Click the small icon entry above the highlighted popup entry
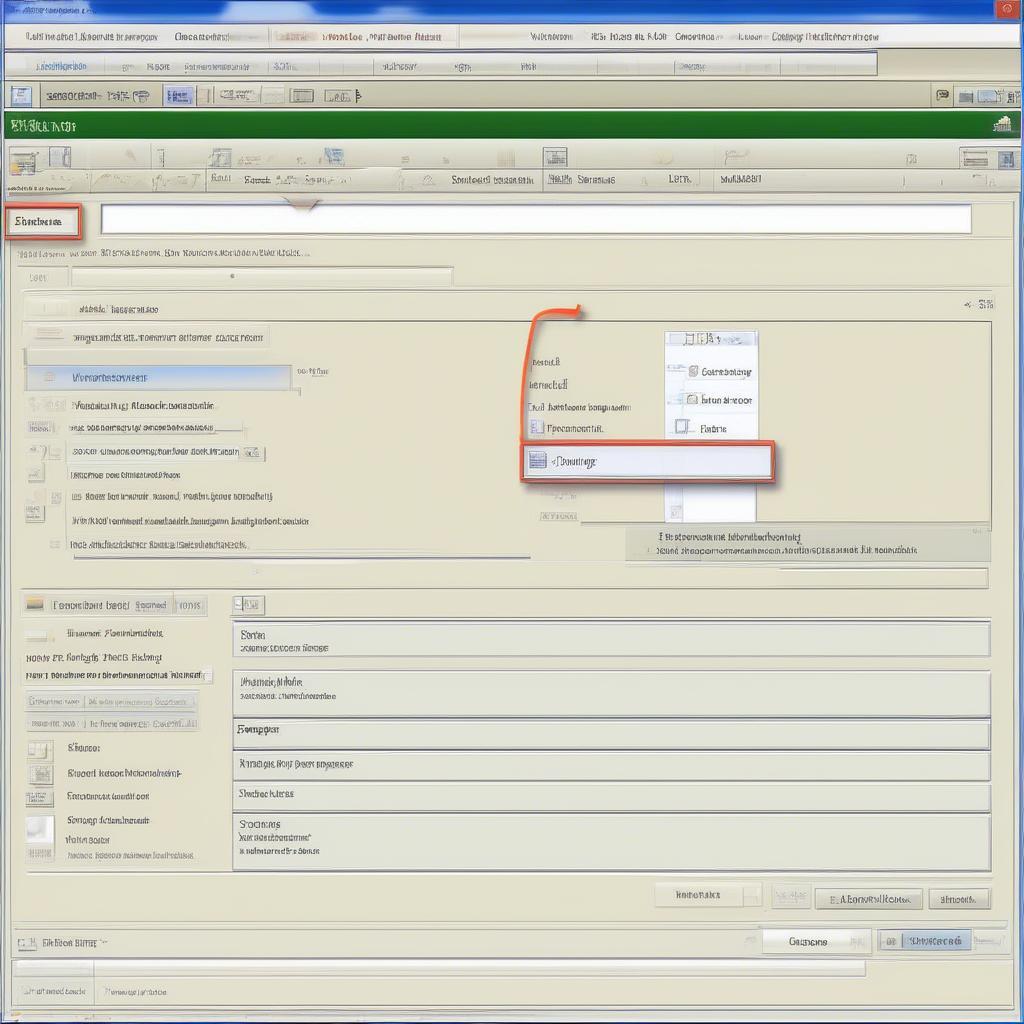 tap(567, 428)
